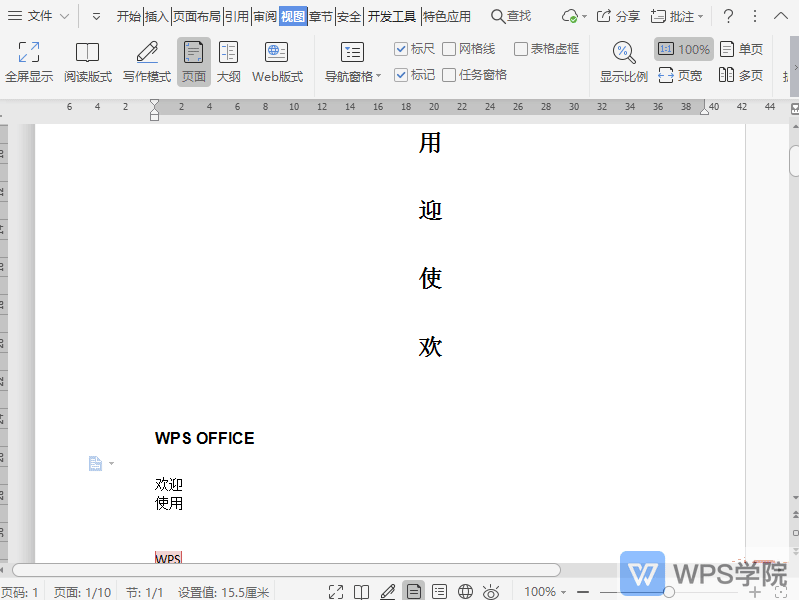Screen dimensions: 799x600
Task: Switch to the 页面布局 tab
Action: pyautogui.click(x=197, y=17)
